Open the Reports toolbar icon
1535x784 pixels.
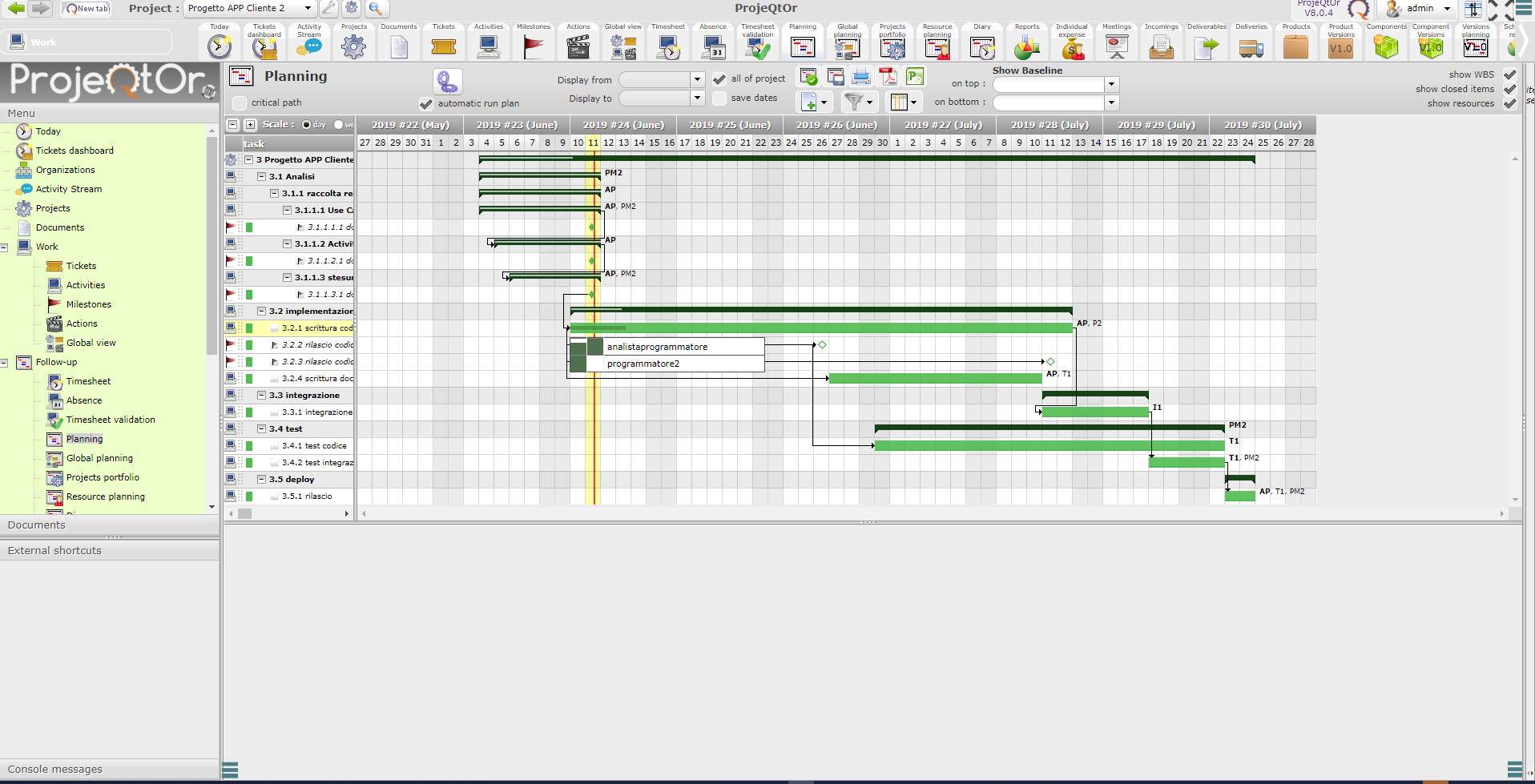point(1026,48)
